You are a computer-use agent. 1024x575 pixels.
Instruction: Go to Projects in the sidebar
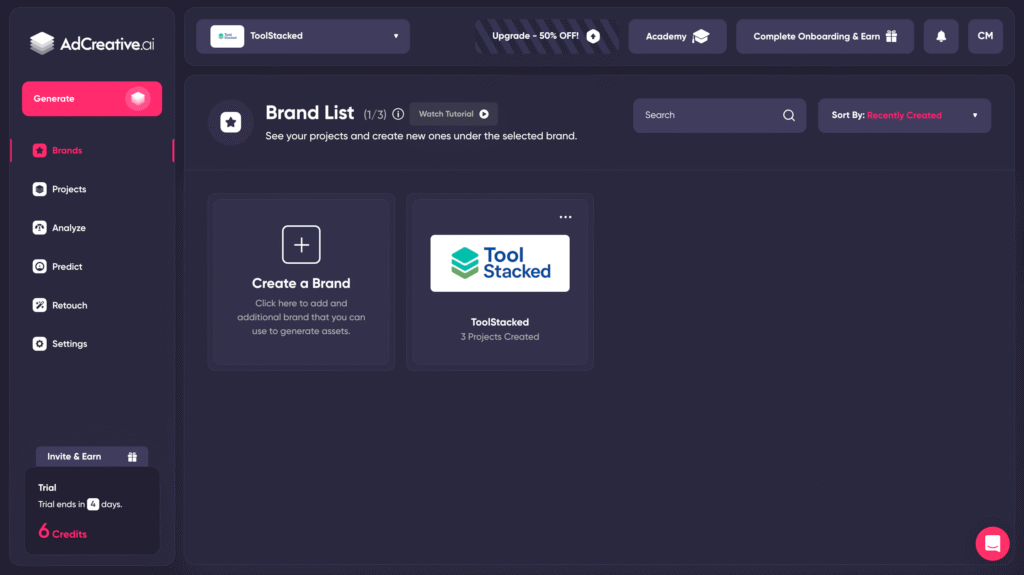(69, 189)
